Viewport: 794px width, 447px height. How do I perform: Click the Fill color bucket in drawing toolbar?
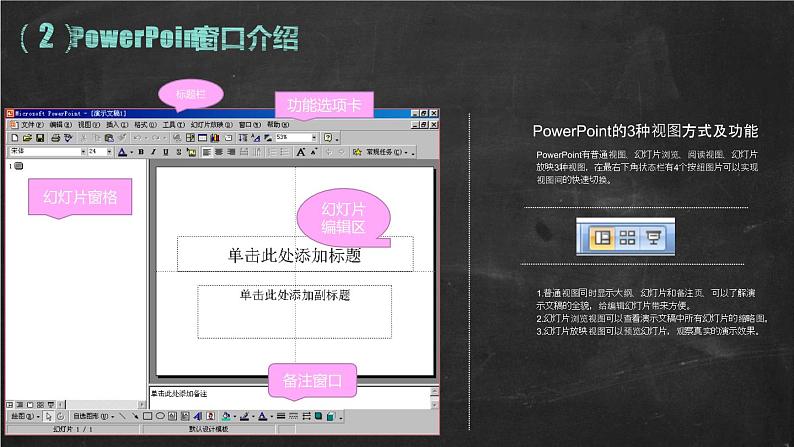[x=226, y=416]
